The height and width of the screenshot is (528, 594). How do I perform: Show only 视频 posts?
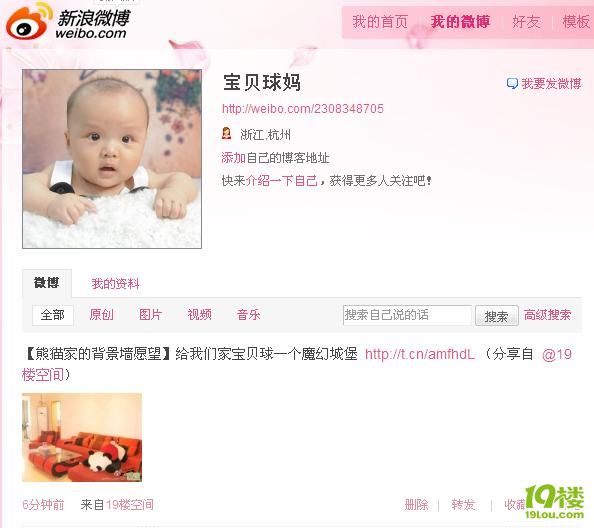(199, 314)
